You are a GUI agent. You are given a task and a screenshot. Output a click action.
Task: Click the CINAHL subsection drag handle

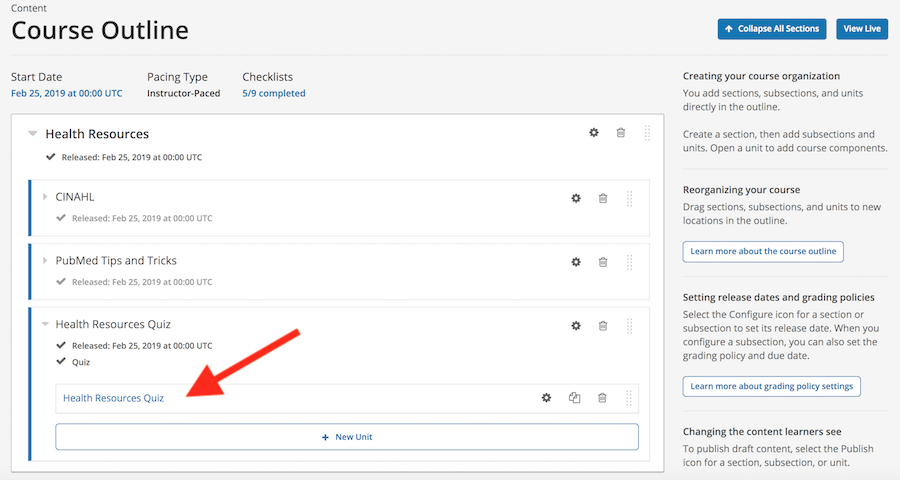[x=629, y=198]
